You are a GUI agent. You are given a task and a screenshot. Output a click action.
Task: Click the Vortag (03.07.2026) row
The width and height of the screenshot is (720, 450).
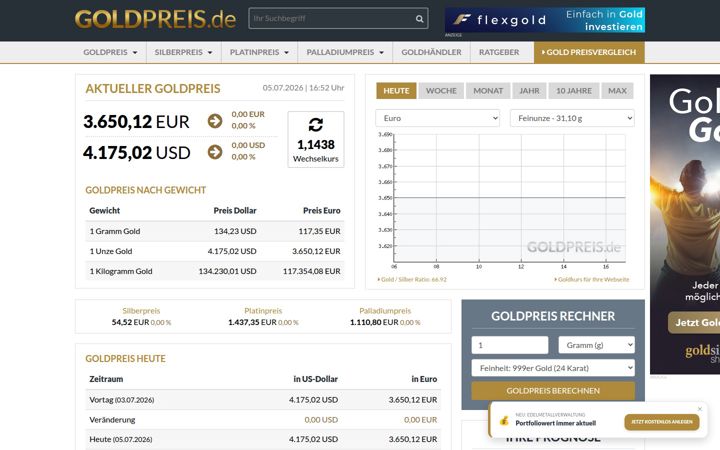pyautogui.click(x=263, y=399)
